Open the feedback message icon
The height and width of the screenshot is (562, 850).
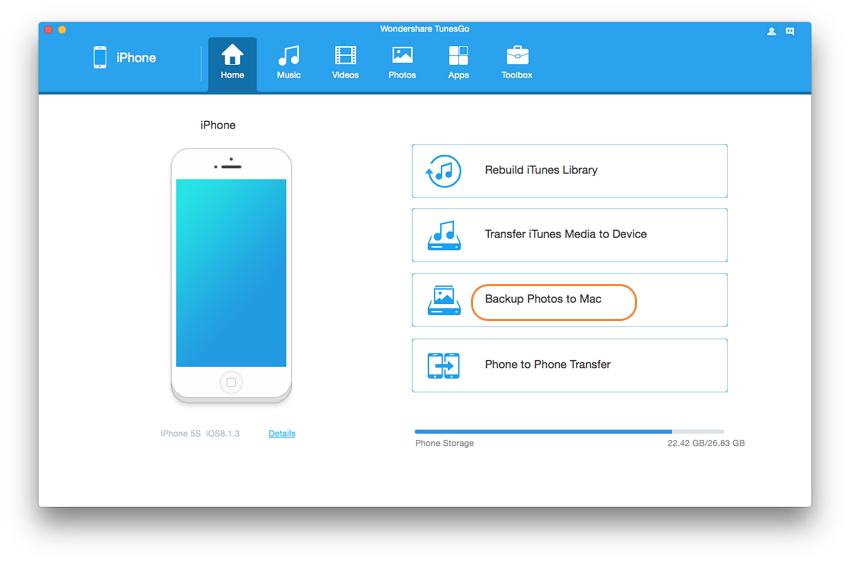coord(790,31)
